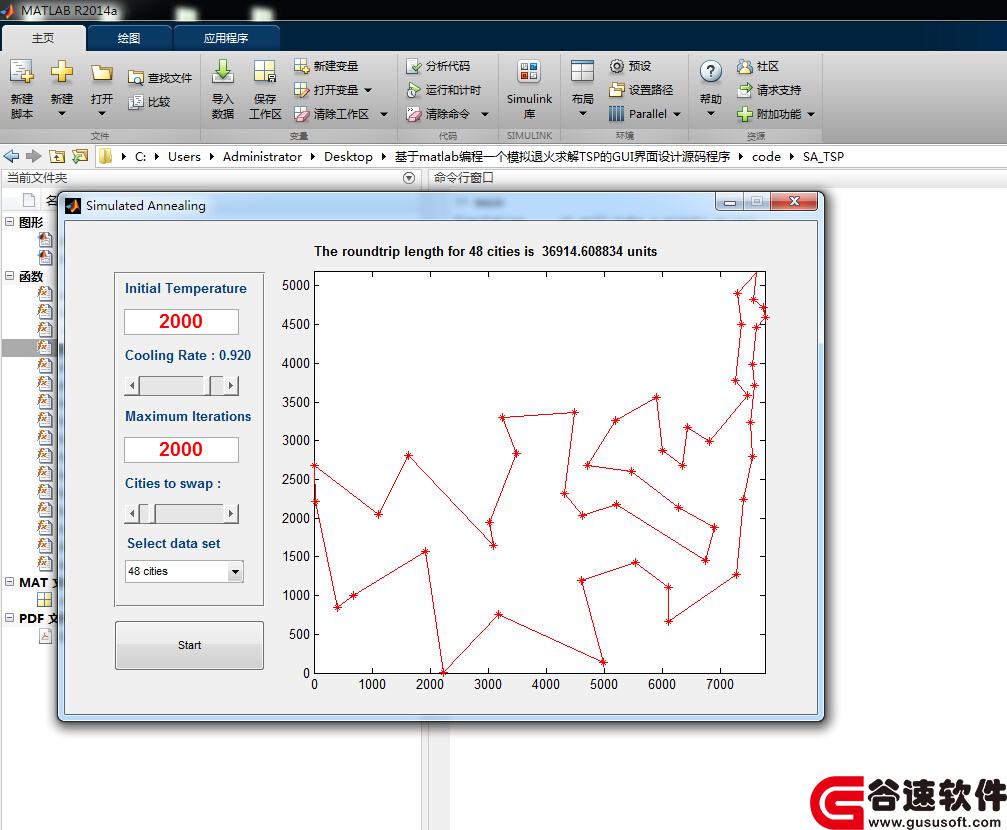Click Request Support (请求支持) icon

[744, 90]
